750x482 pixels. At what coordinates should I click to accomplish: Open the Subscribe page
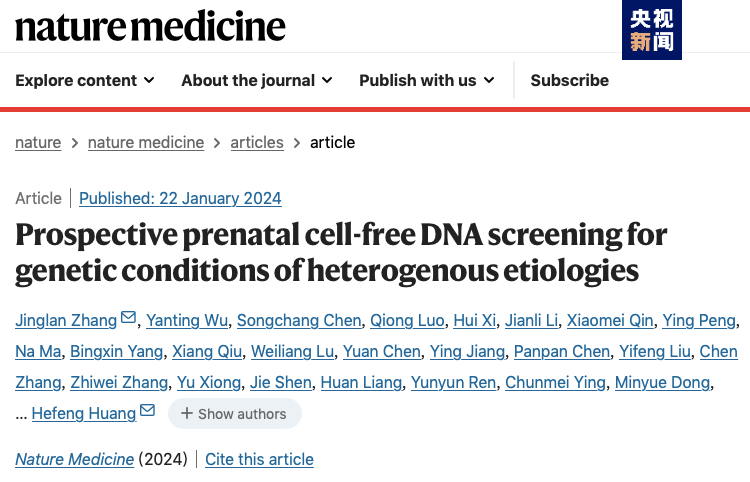pyautogui.click(x=569, y=80)
